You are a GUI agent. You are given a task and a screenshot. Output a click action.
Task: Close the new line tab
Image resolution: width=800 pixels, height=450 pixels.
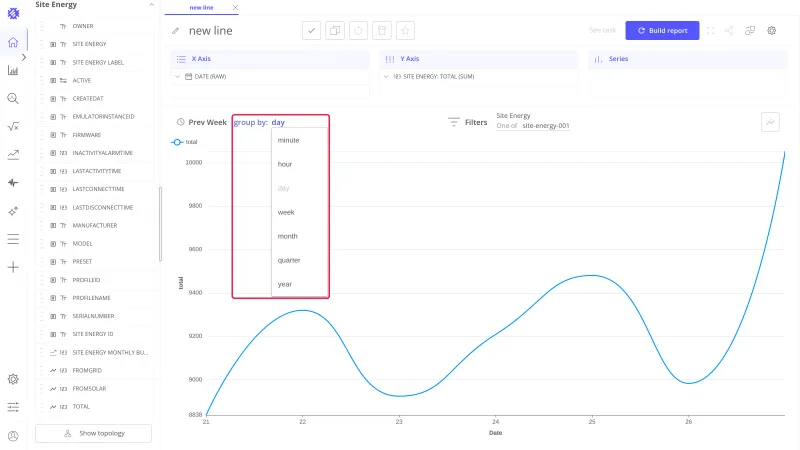(235, 8)
